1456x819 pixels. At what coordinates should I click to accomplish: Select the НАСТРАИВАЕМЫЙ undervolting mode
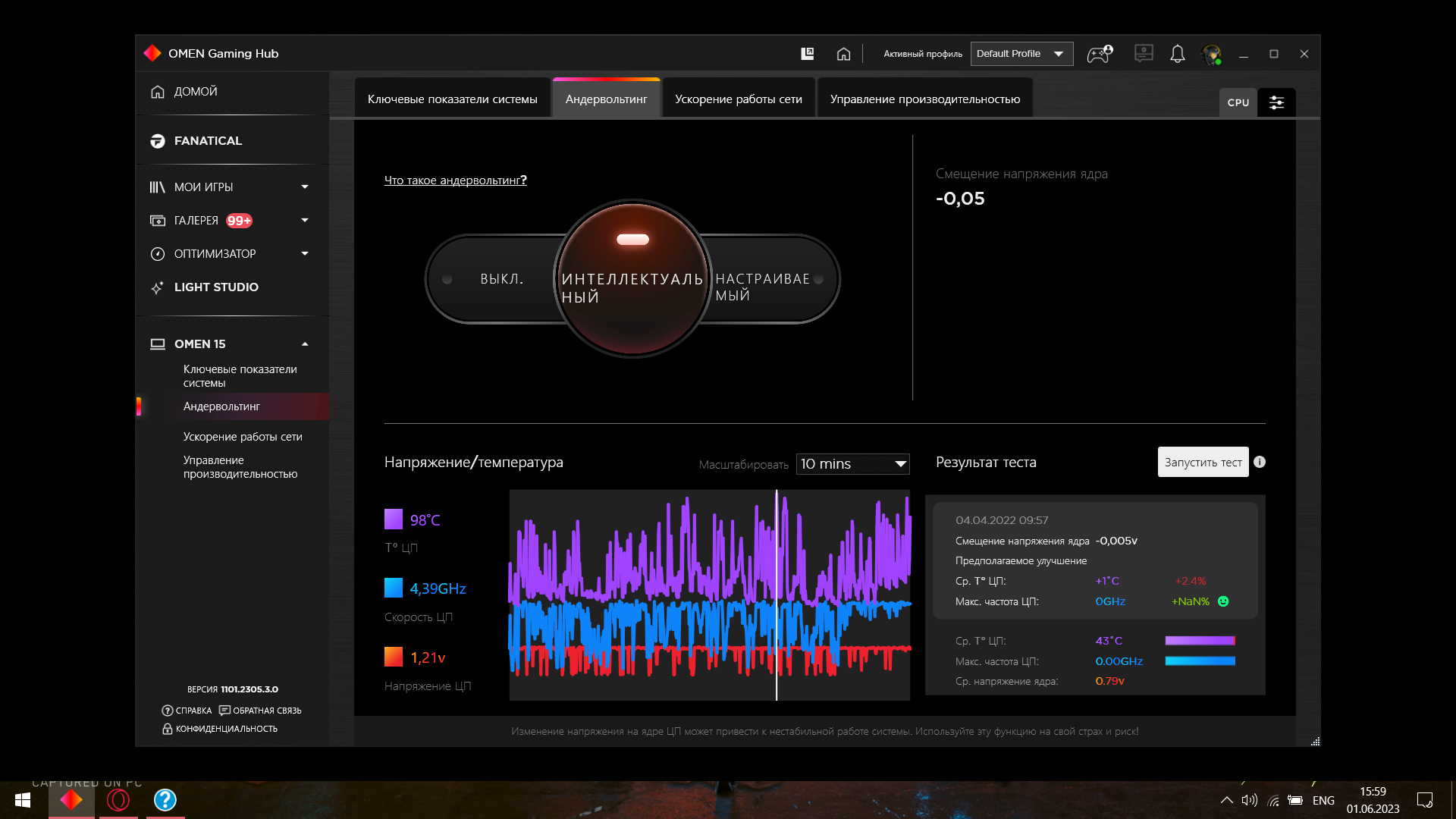tap(763, 287)
